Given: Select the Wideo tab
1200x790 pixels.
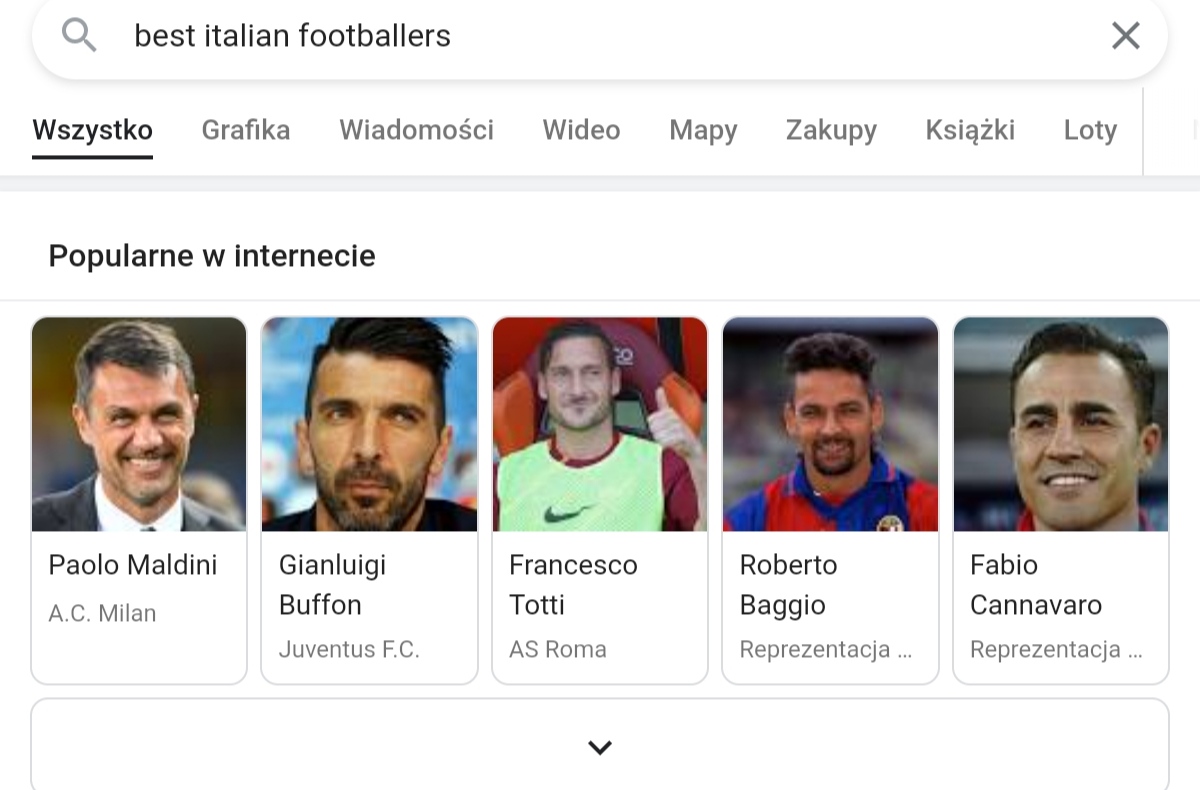Looking at the screenshot, I should pos(581,130).
